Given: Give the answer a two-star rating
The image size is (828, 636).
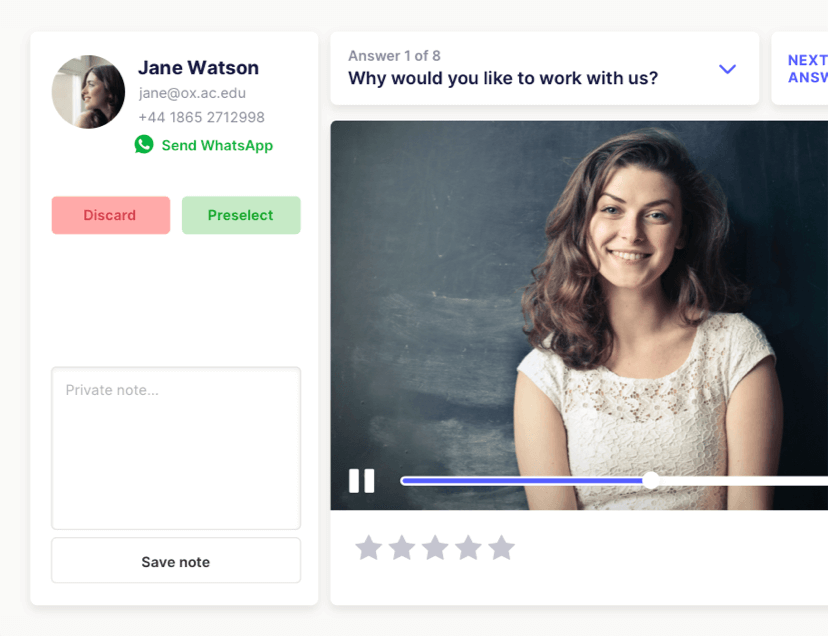Looking at the screenshot, I should 402,548.
